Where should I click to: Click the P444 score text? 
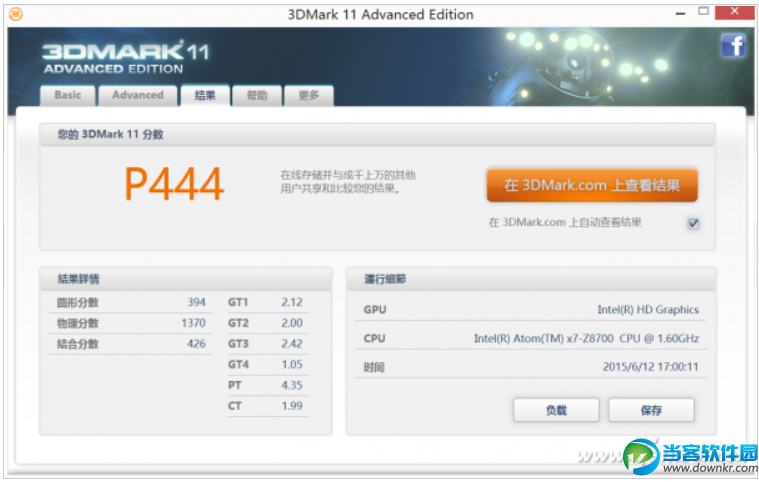point(175,184)
